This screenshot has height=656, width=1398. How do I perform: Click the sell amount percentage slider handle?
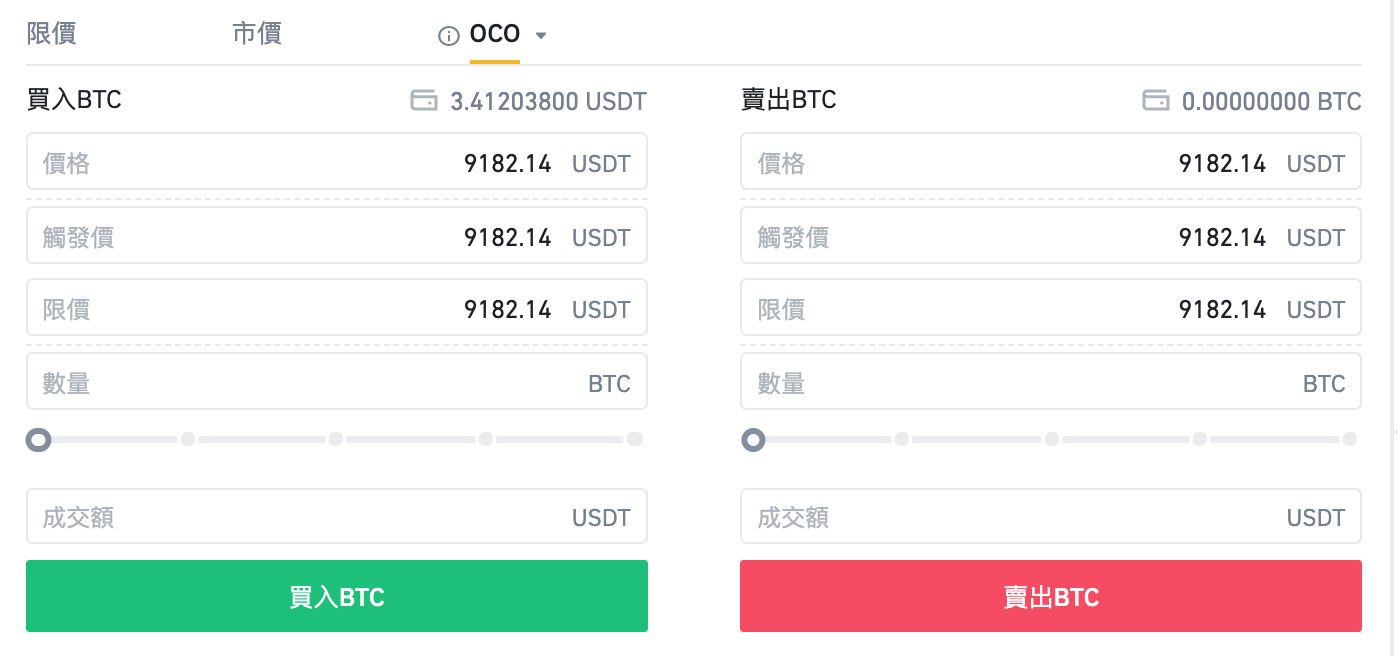click(753, 439)
